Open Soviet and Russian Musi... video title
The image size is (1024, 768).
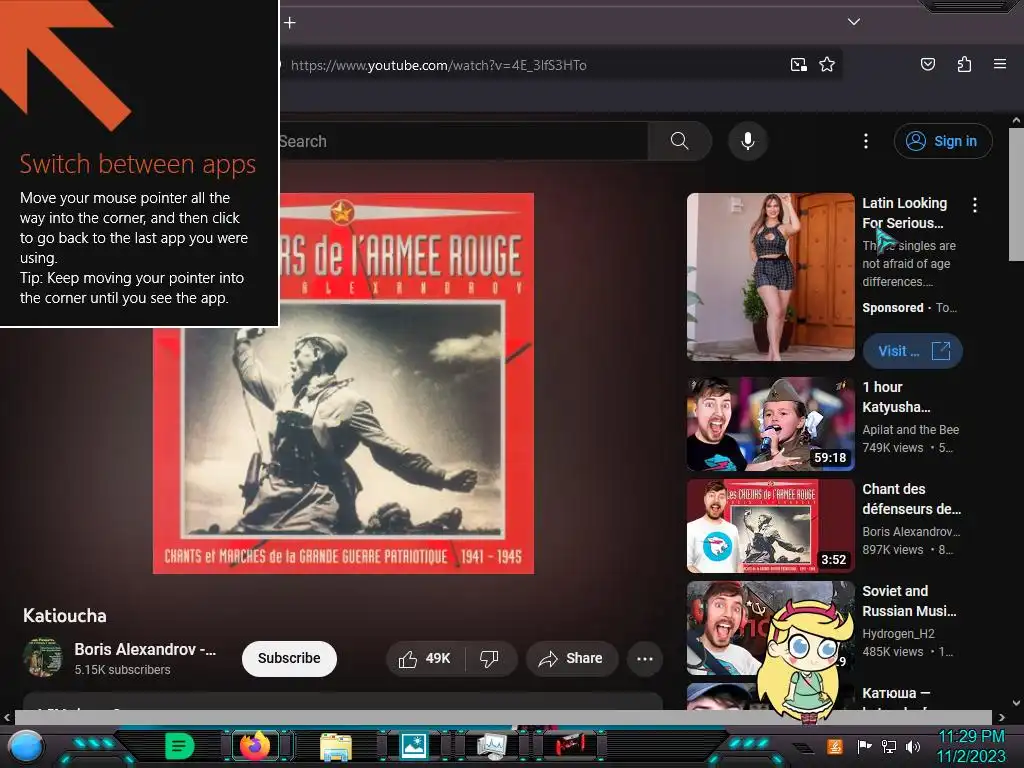click(x=909, y=601)
